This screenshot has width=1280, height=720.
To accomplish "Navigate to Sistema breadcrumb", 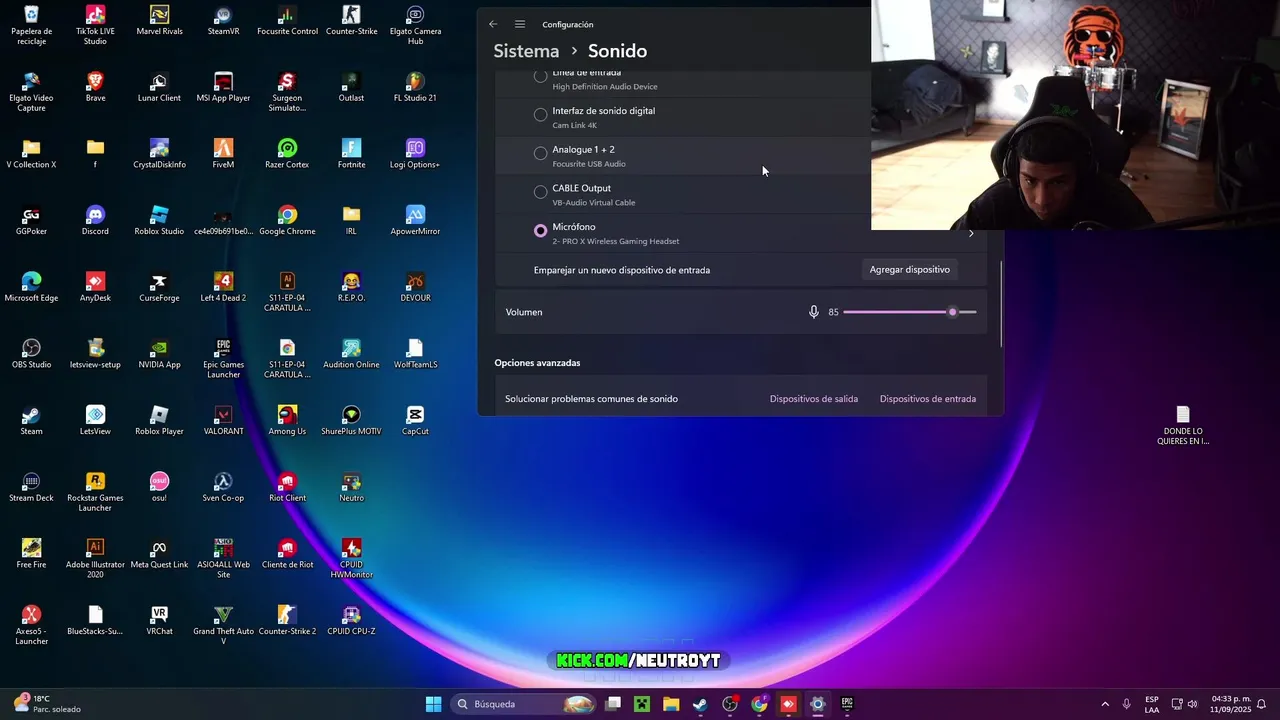I will 526,51.
